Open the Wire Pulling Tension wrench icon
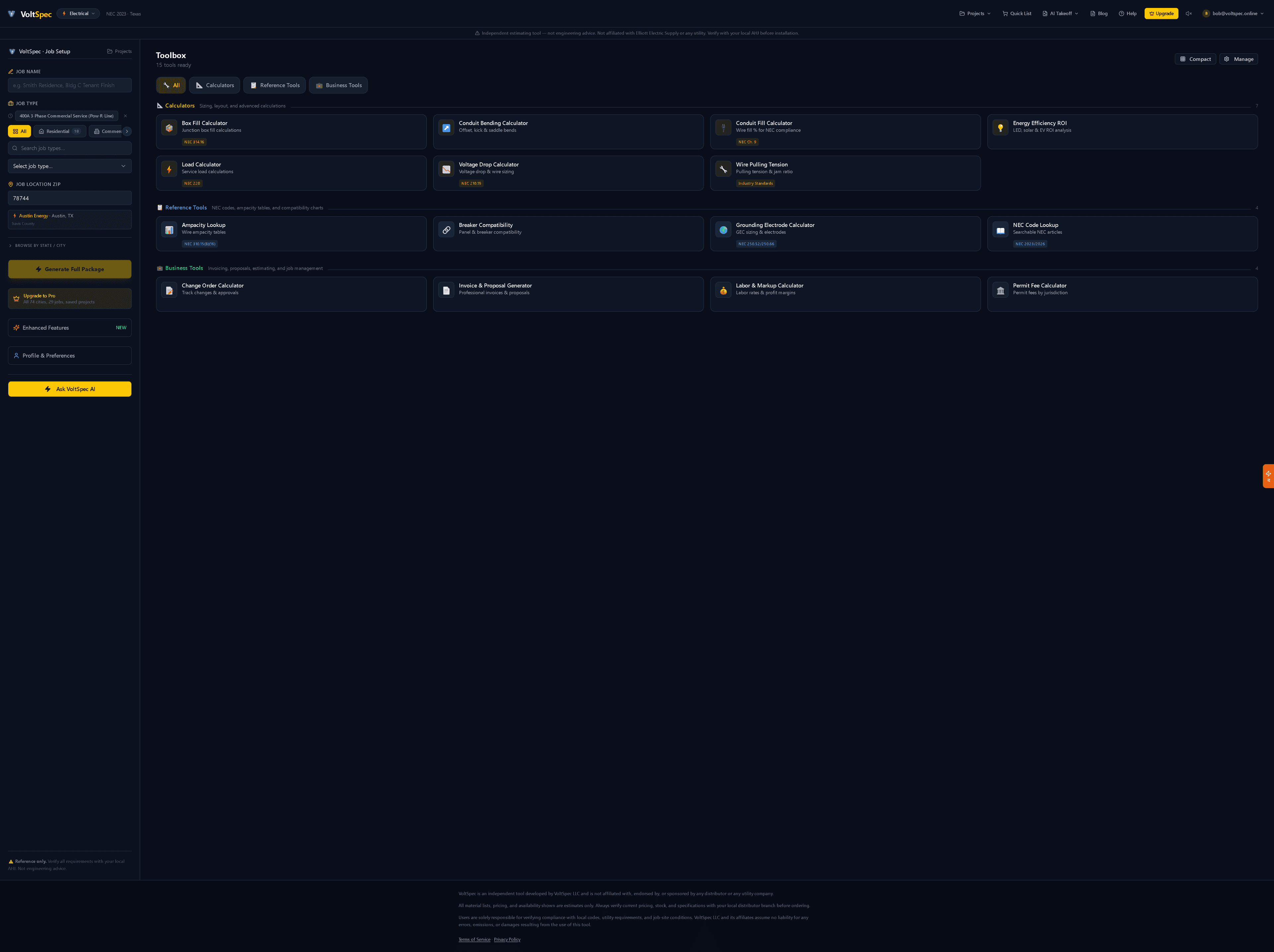1274x952 pixels. click(723, 169)
